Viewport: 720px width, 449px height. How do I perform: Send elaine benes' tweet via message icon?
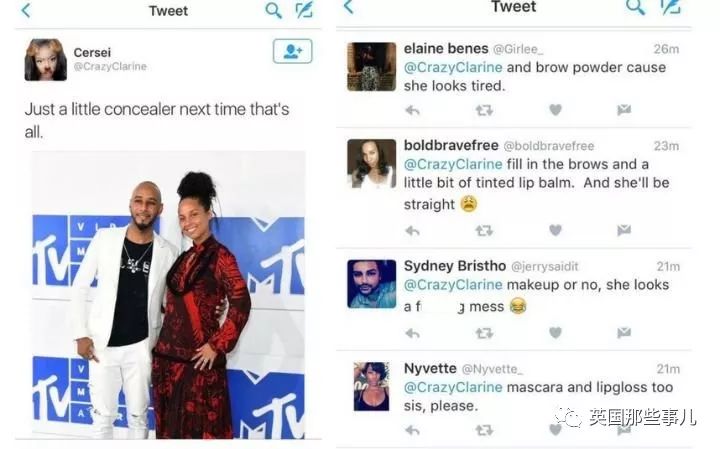(624, 110)
